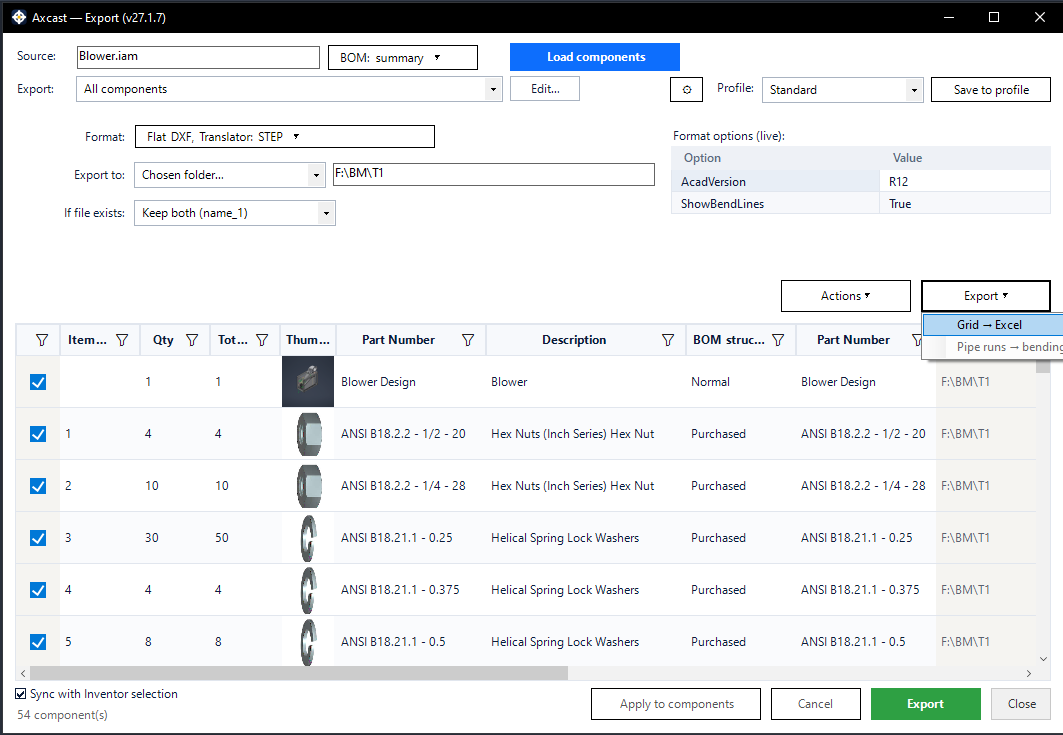
Task: Open the If file exists dropdown
Action: pos(235,213)
